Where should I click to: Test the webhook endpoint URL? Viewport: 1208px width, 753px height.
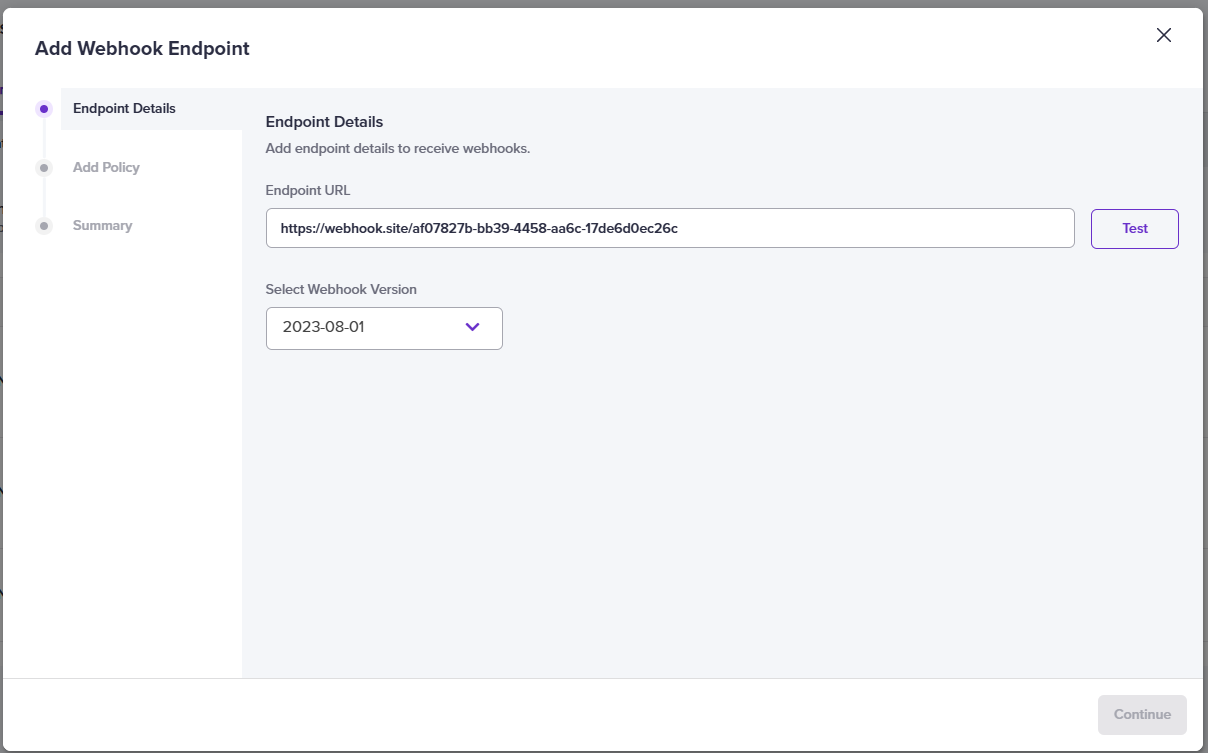(1134, 228)
